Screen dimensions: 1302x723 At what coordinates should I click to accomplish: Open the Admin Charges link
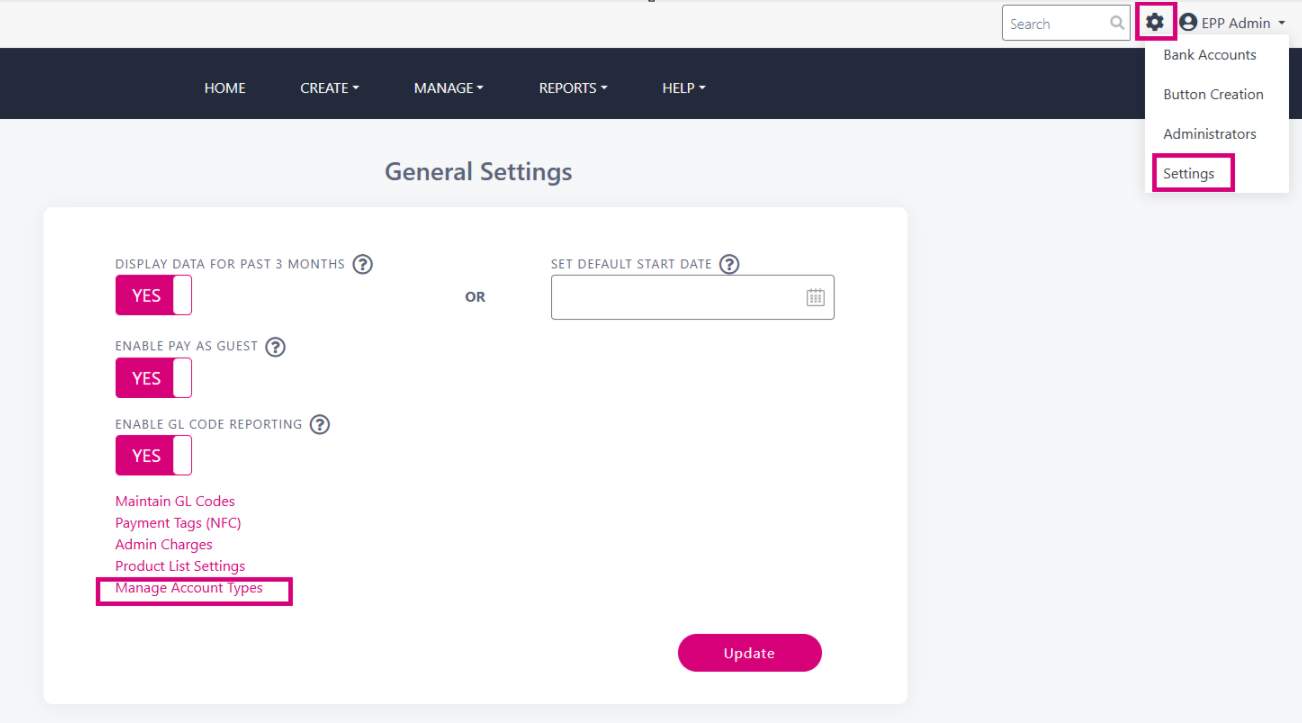[x=164, y=545]
